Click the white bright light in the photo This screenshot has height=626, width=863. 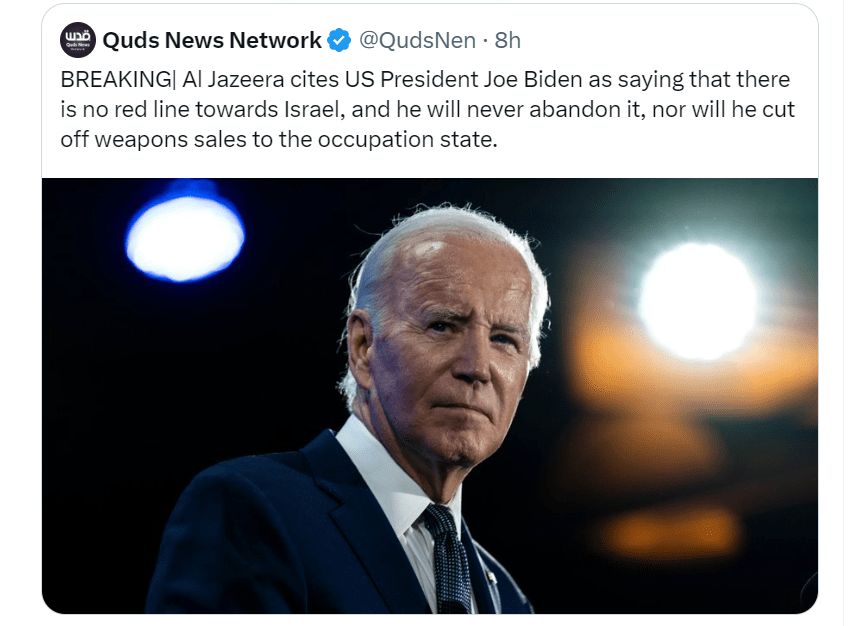point(698,301)
